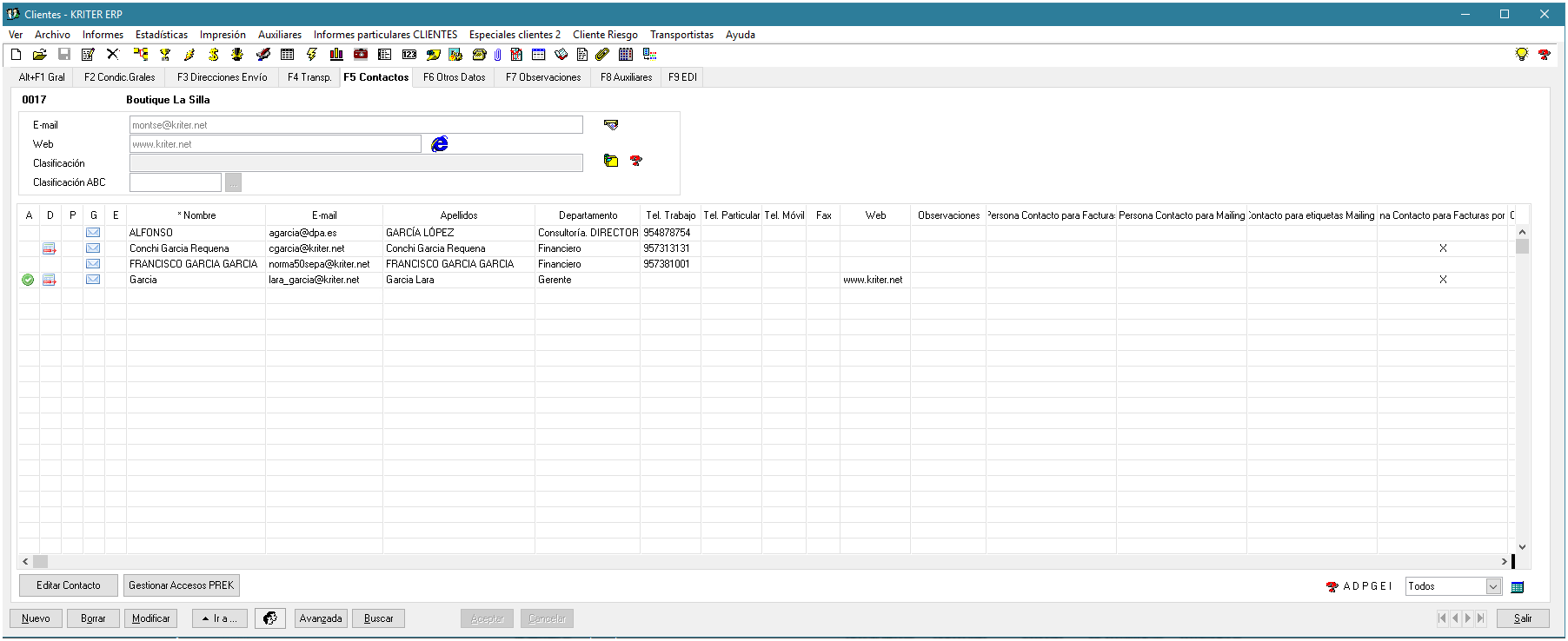Open web page via Internet Explorer icon
1568x641 pixels.
click(440, 143)
